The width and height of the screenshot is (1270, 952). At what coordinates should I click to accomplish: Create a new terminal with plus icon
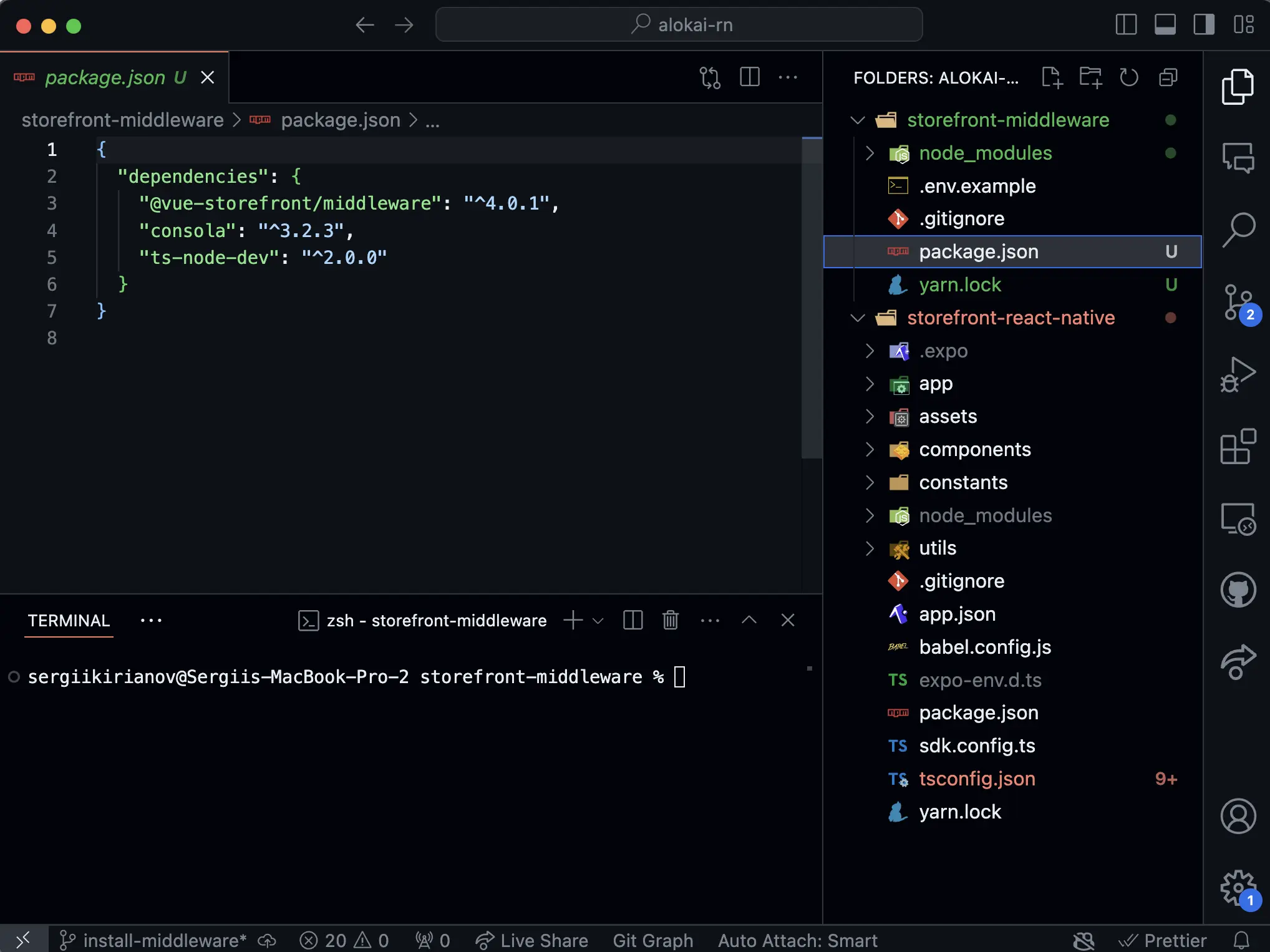pyautogui.click(x=573, y=620)
